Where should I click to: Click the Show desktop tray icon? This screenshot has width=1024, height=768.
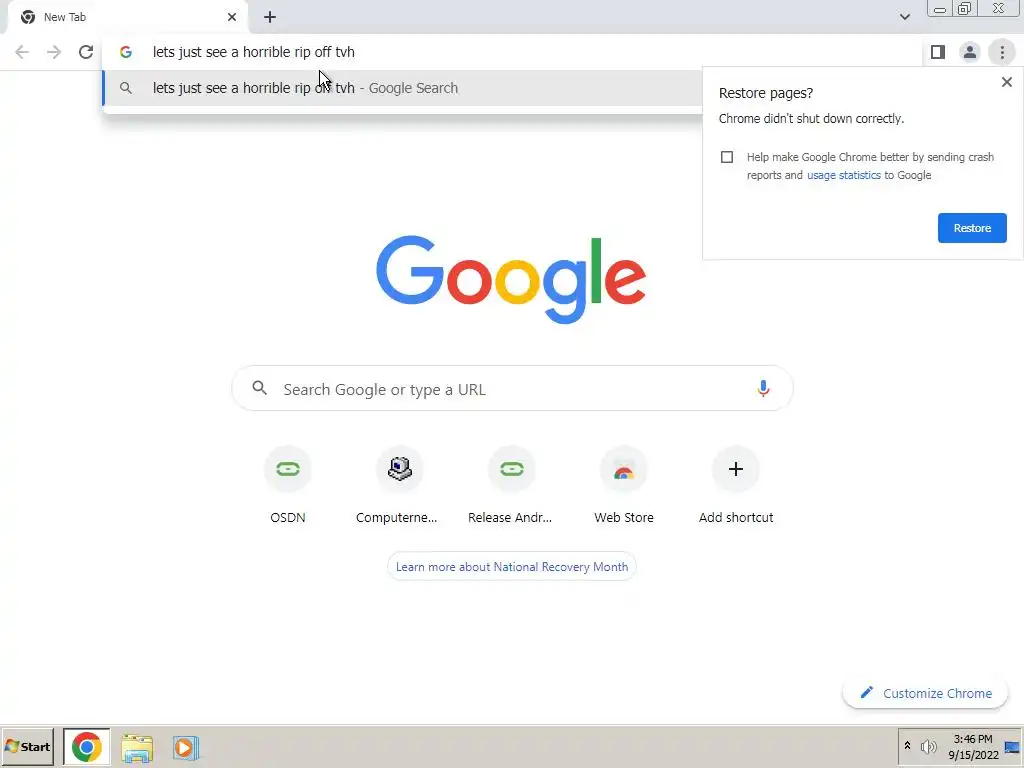tap(1013, 747)
